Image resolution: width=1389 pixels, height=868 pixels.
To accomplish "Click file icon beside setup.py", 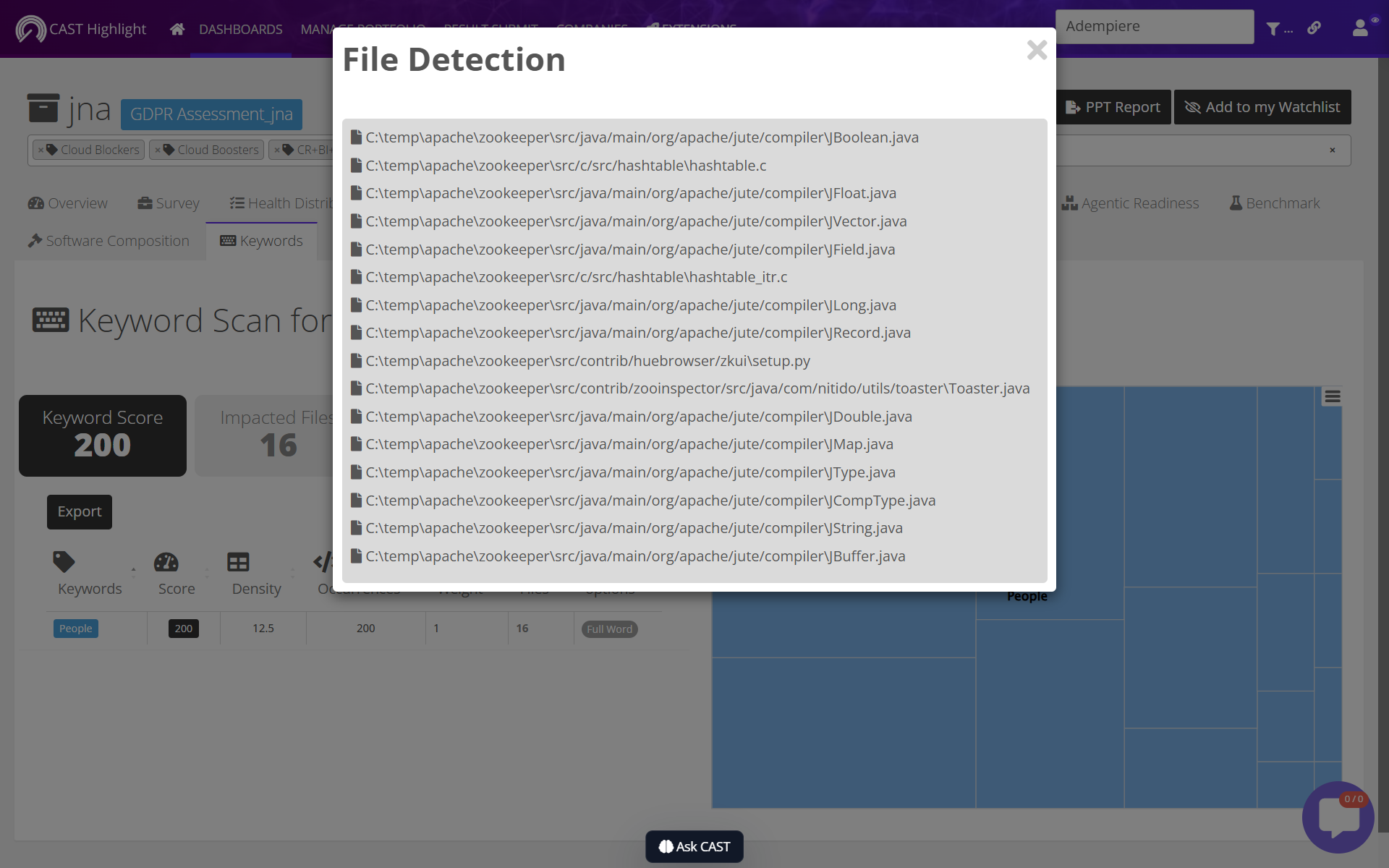I will [x=356, y=360].
